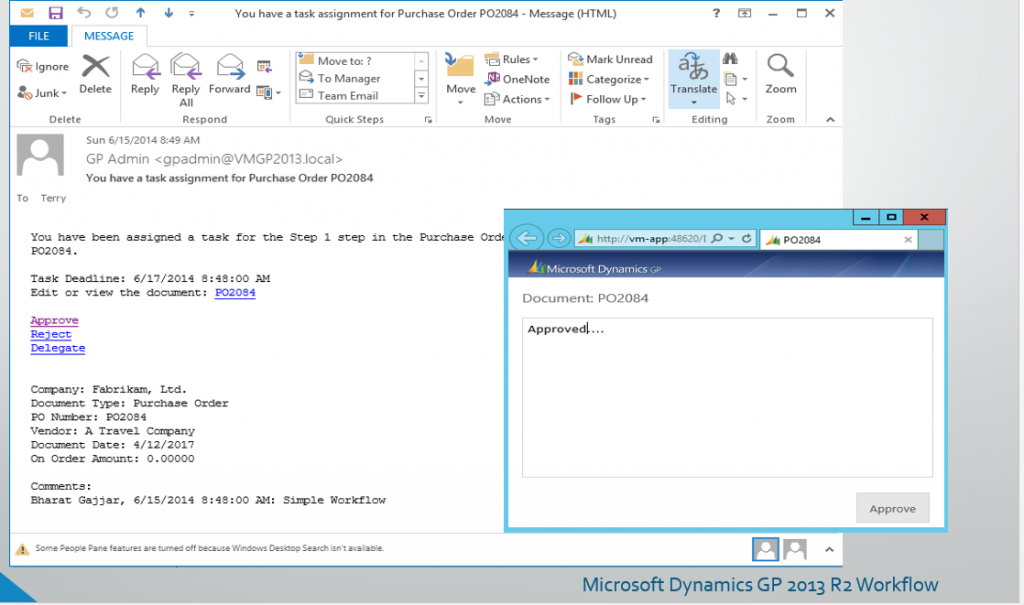Open the Customize Quick Access Toolbar arrow
The height and width of the screenshot is (605, 1024).
click(x=191, y=13)
